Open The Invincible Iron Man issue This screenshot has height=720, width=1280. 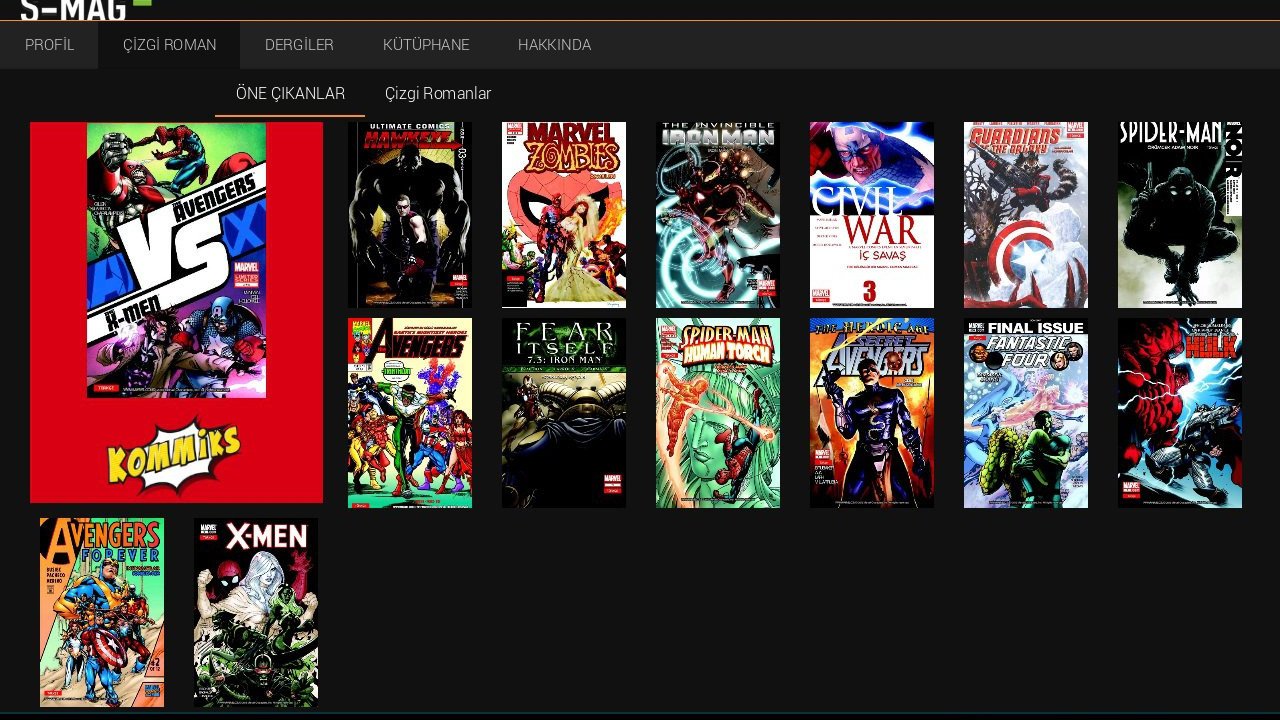coord(717,213)
